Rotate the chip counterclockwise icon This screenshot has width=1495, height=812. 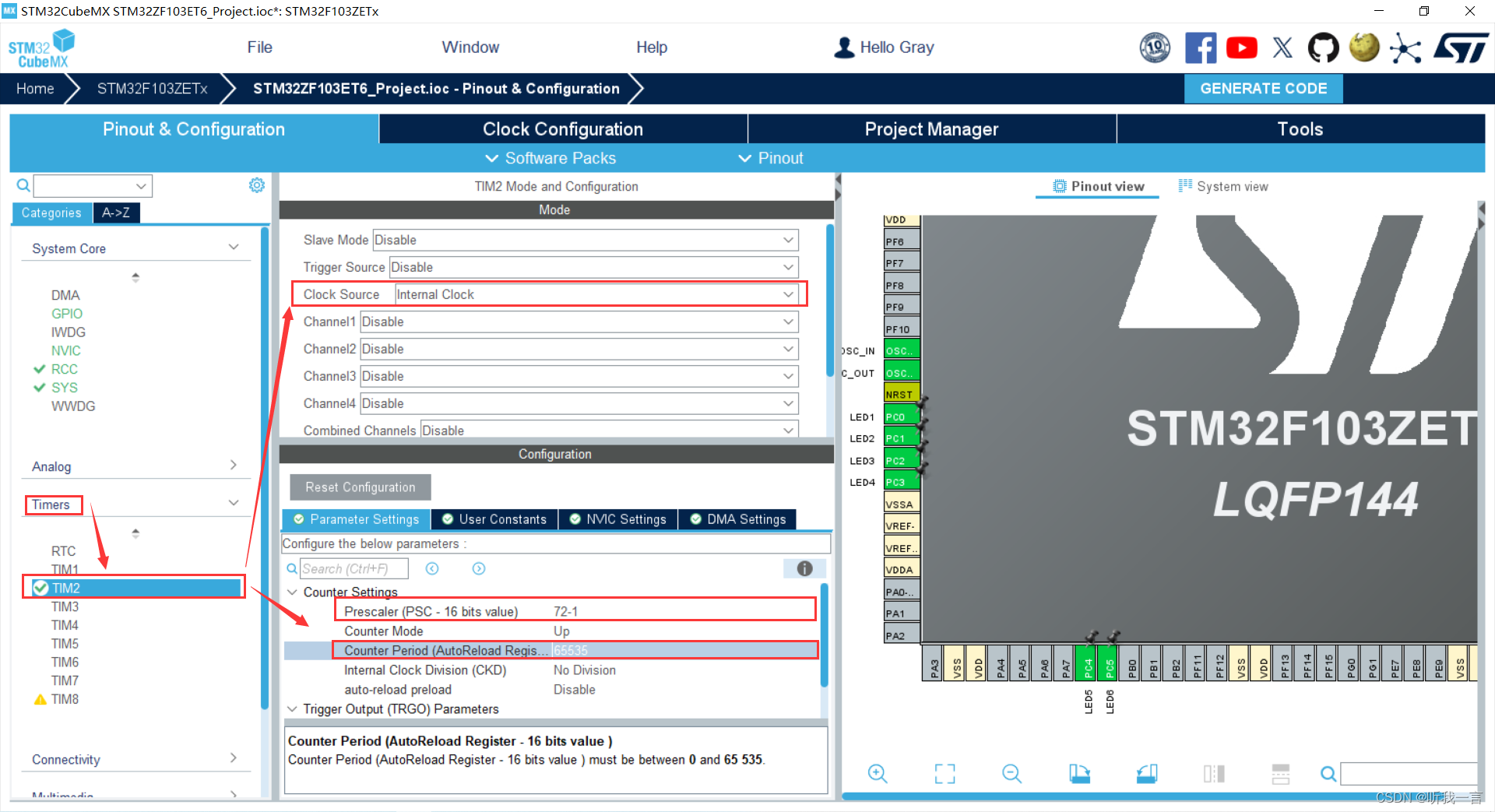tap(1147, 773)
